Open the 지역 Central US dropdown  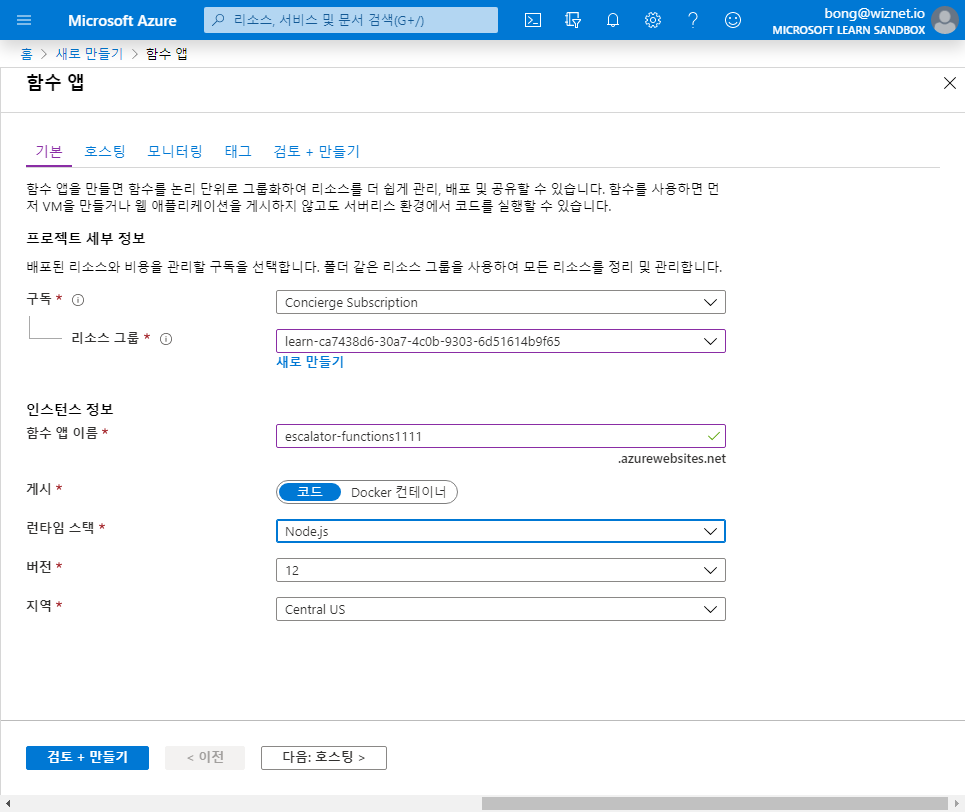point(501,609)
